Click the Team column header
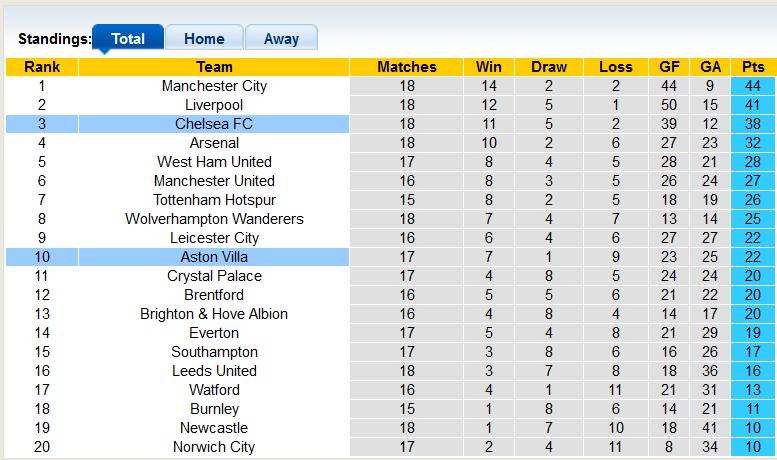Viewport: 777px width, 460px height. [x=214, y=67]
